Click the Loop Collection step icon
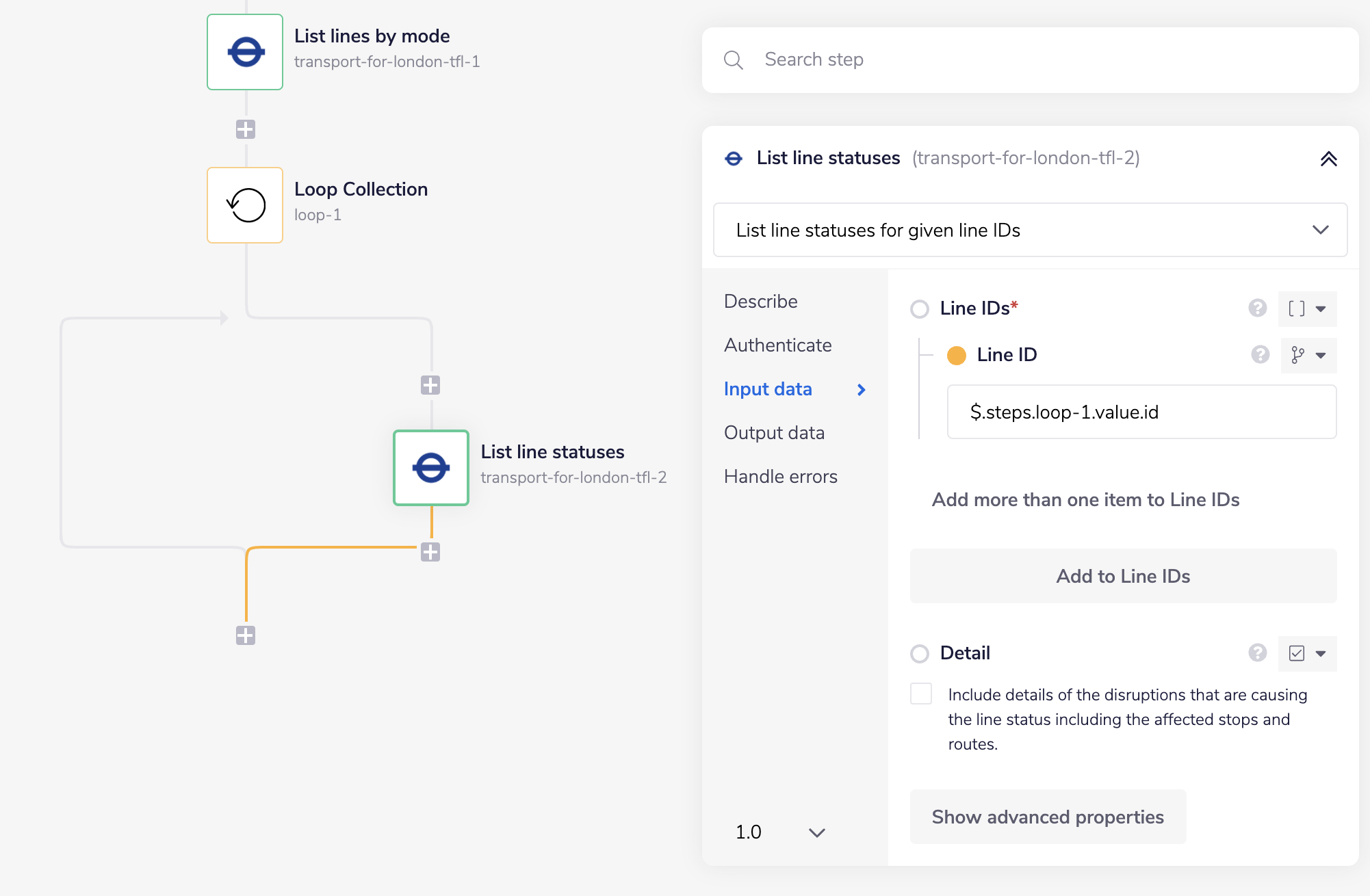 [245, 205]
